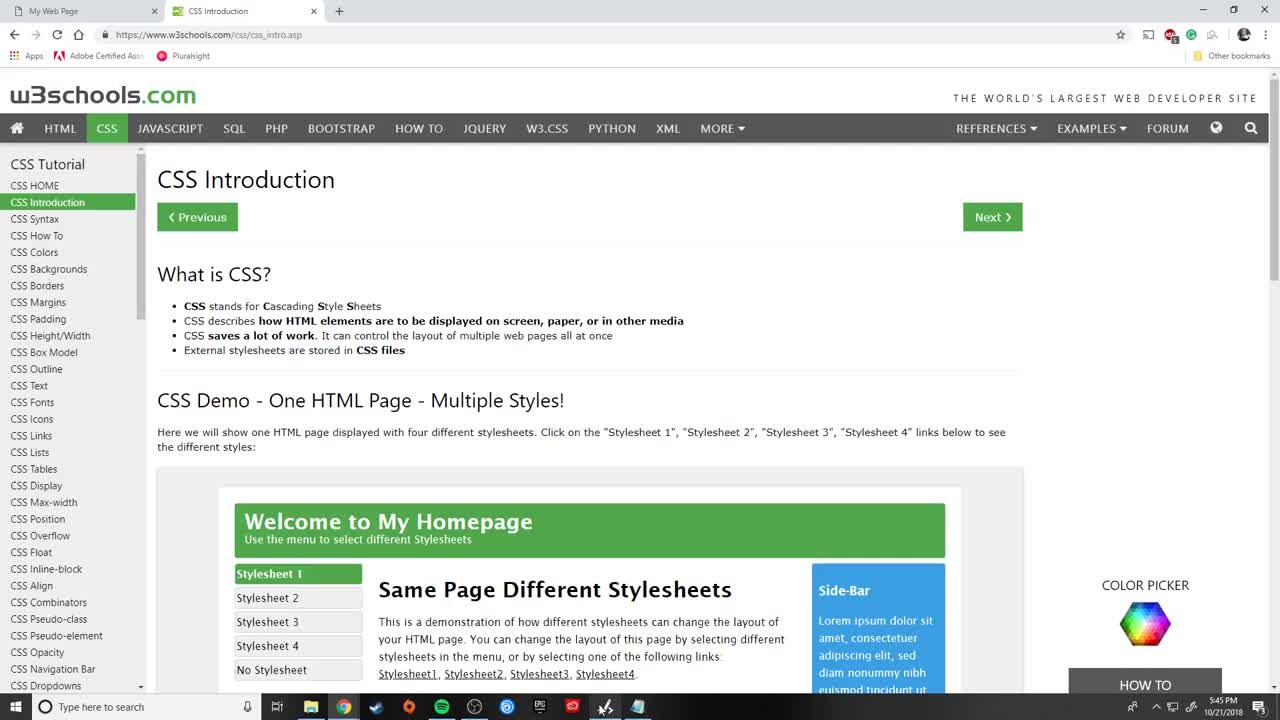Open the HTML tutorial in the navbar
Viewport: 1280px width, 720px height.
(x=60, y=128)
